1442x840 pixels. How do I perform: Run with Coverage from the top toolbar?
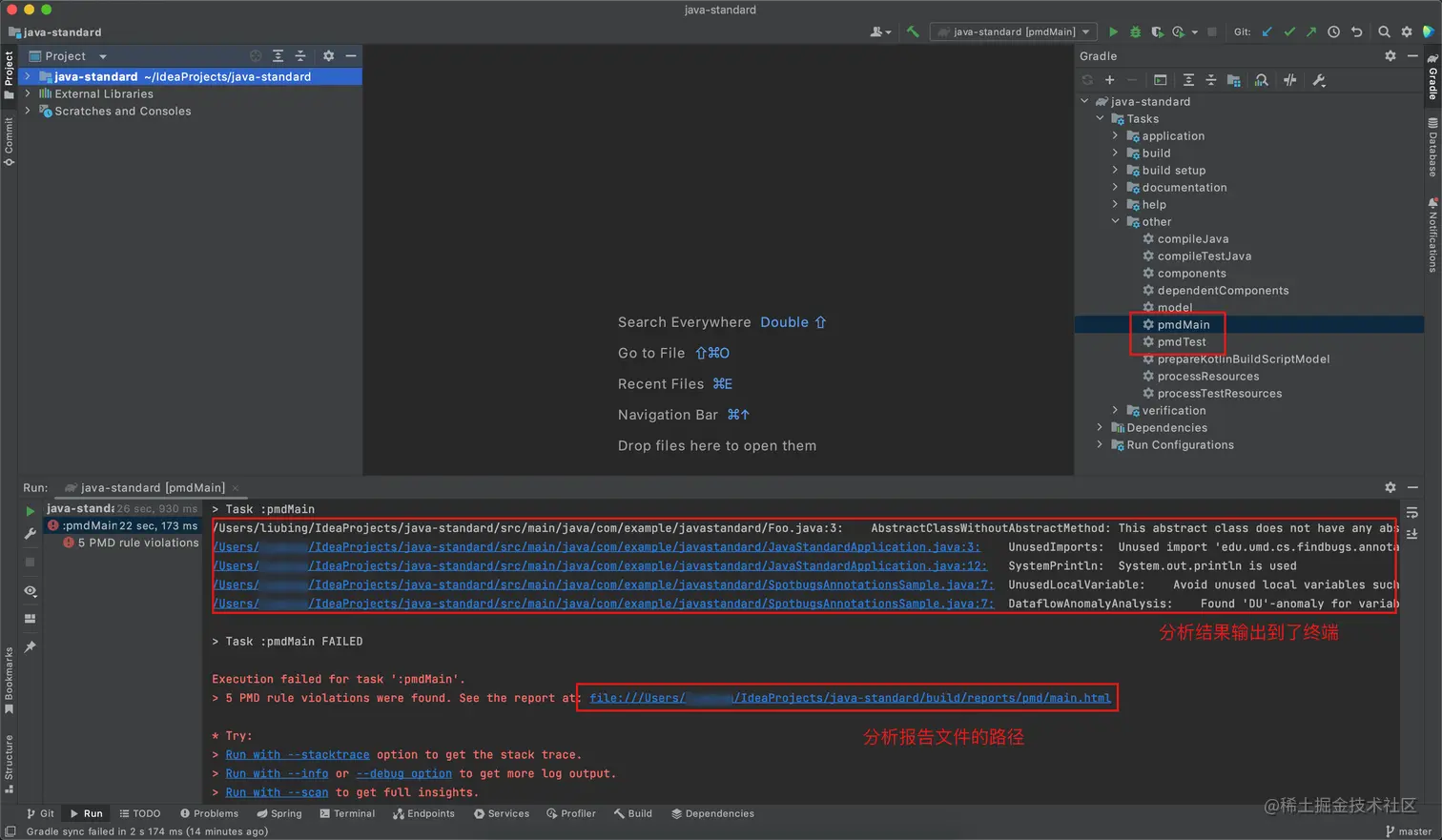coord(1157,31)
